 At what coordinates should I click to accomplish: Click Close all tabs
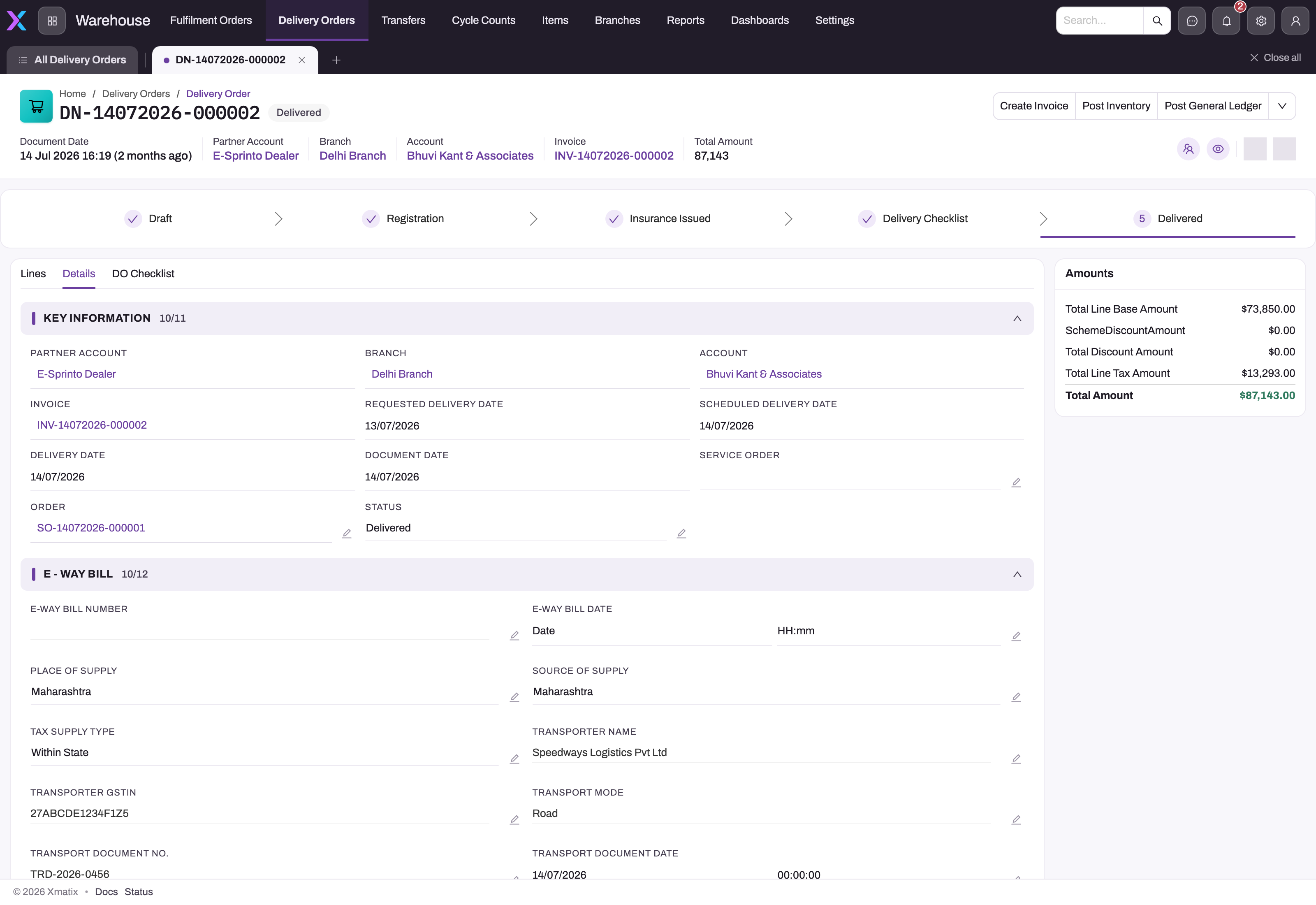(1275, 58)
